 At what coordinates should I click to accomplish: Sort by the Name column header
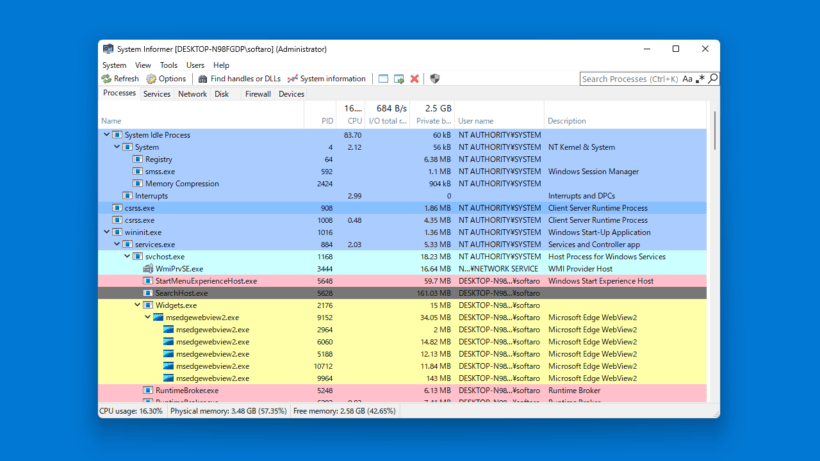[201, 115]
